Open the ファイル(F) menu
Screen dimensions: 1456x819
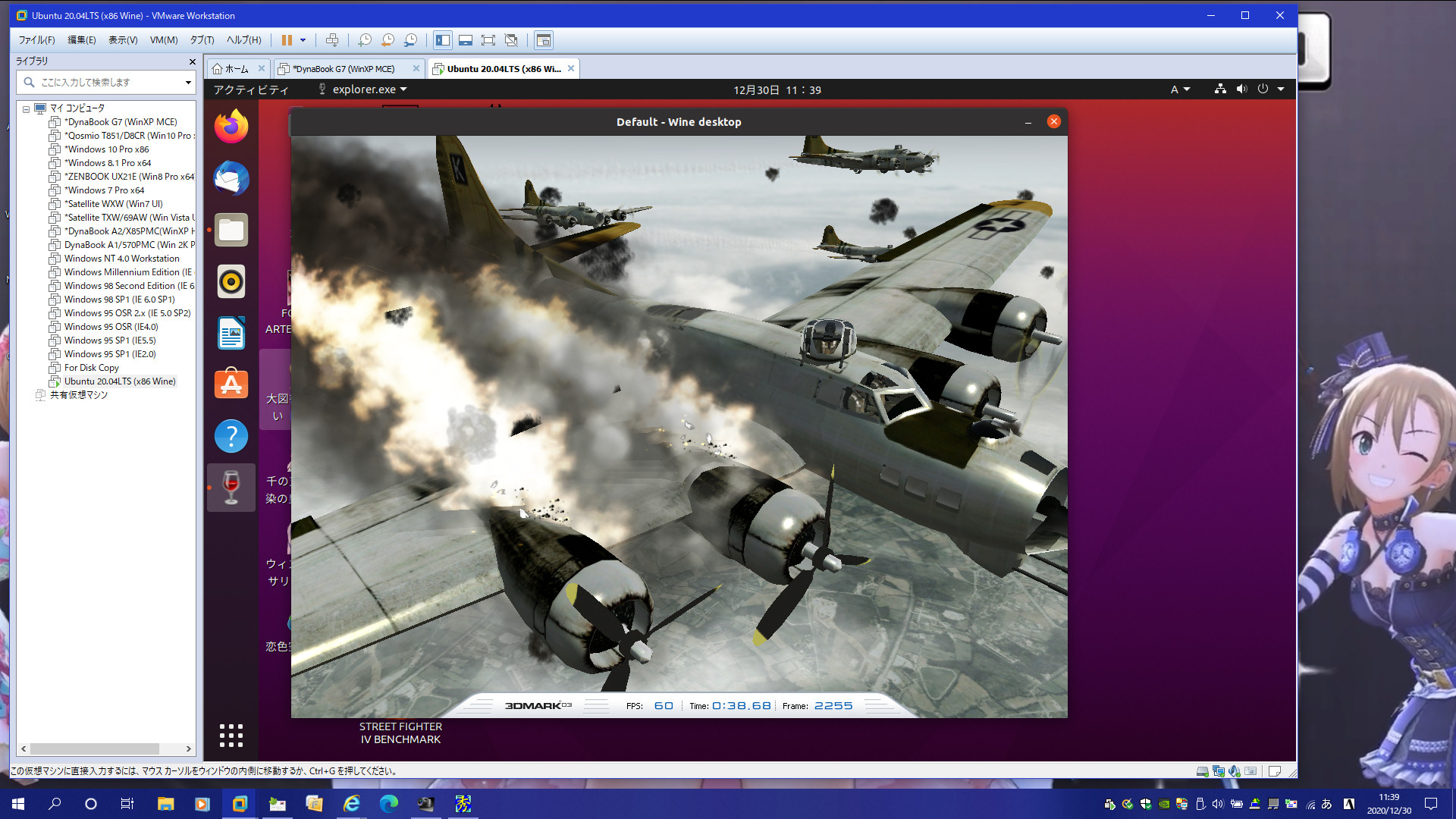click(36, 40)
